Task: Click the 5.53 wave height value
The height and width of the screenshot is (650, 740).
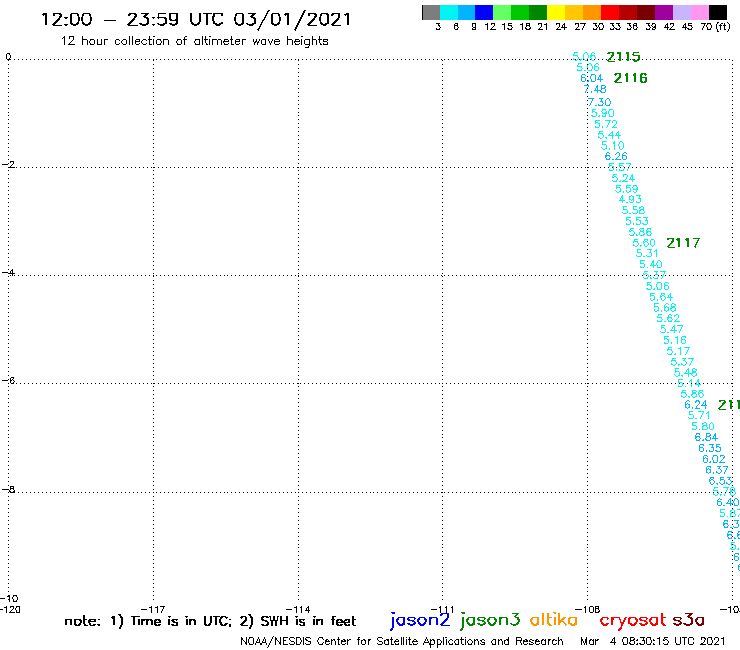Action: pyautogui.click(x=637, y=221)
